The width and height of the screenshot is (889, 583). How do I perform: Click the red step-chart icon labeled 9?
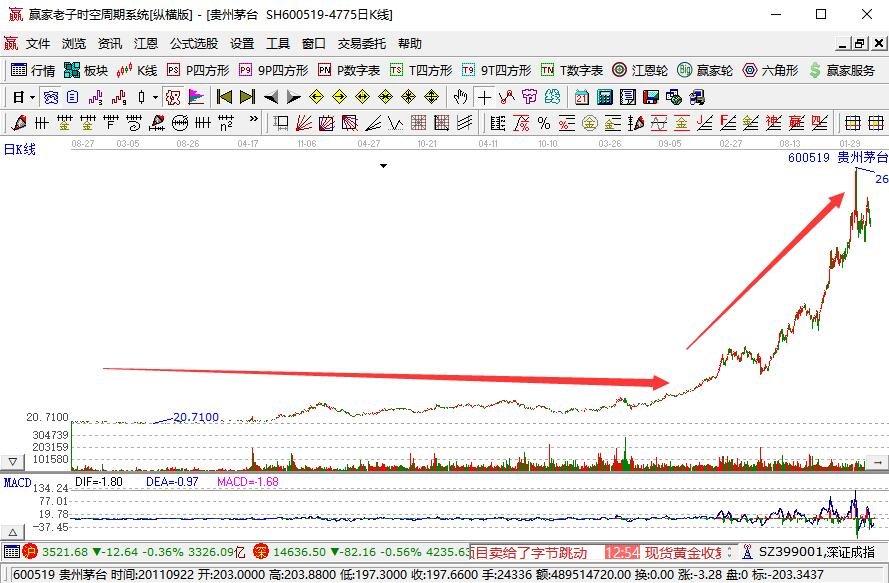(118, 98)
